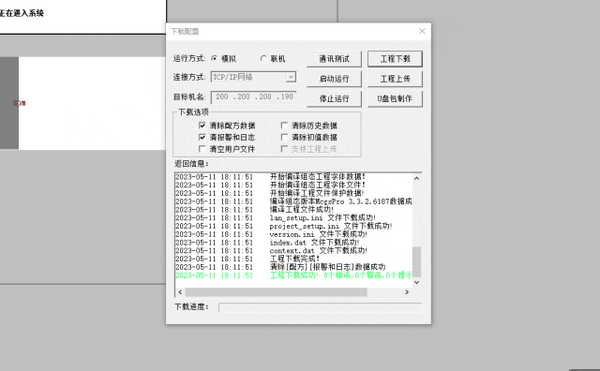Click the log's horizontal scroll left arrow
Screen dimensions: 600x371
tap(180, 292)
